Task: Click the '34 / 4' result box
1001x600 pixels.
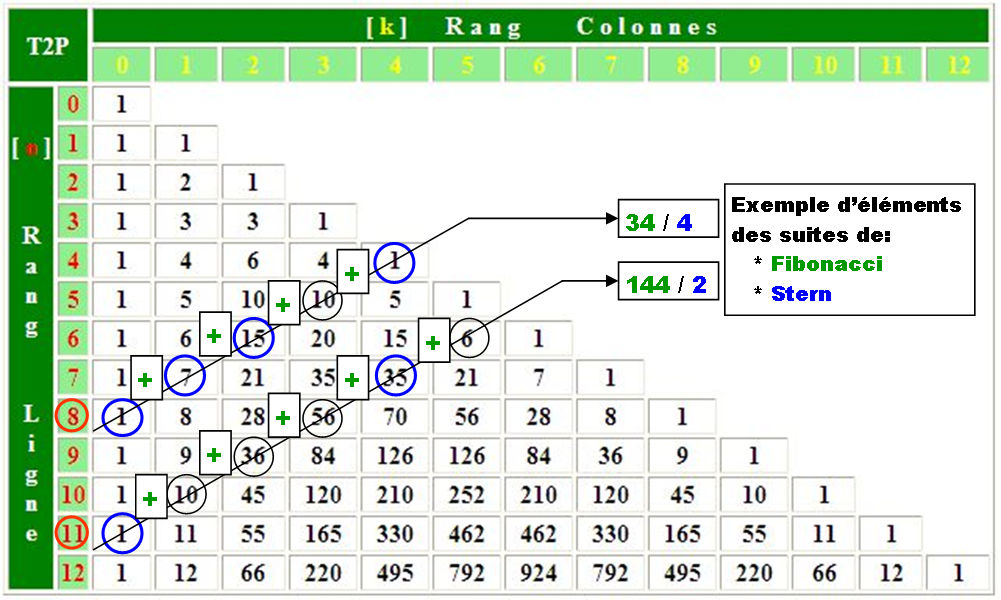Action: click(668, 218)
